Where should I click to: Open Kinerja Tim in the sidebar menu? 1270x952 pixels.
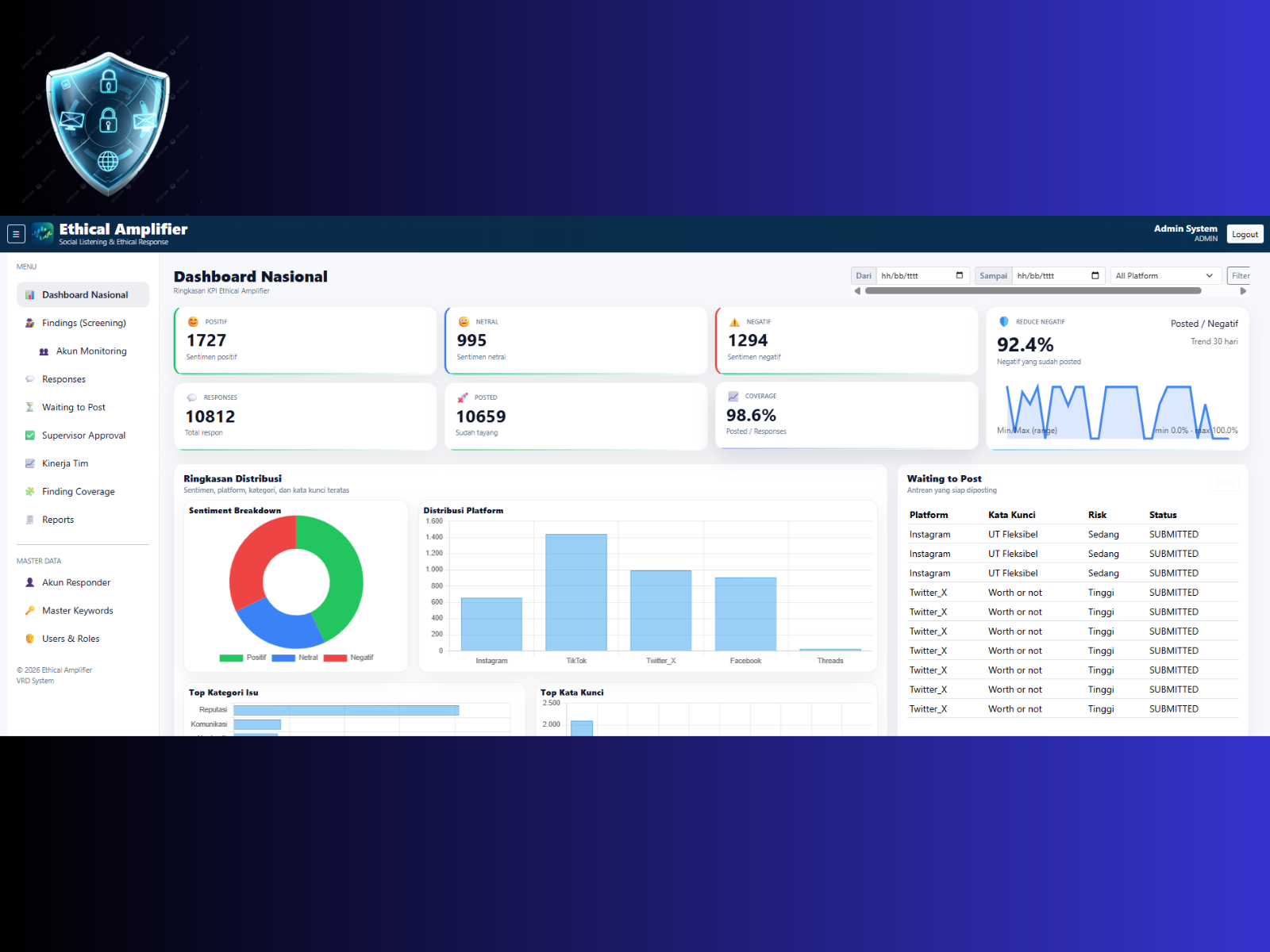point(65,463)
